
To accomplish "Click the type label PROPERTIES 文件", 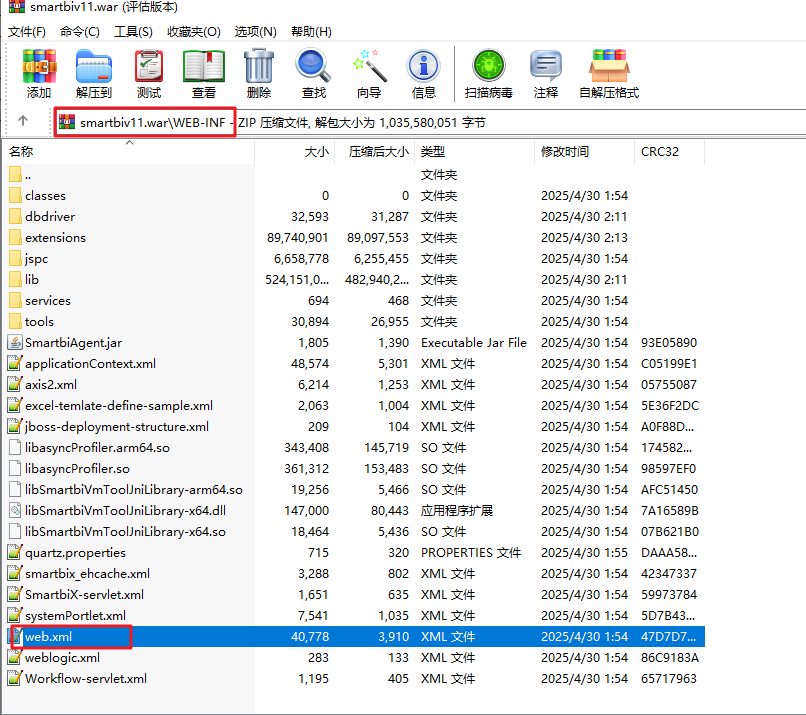I will (x=471, y=553).
